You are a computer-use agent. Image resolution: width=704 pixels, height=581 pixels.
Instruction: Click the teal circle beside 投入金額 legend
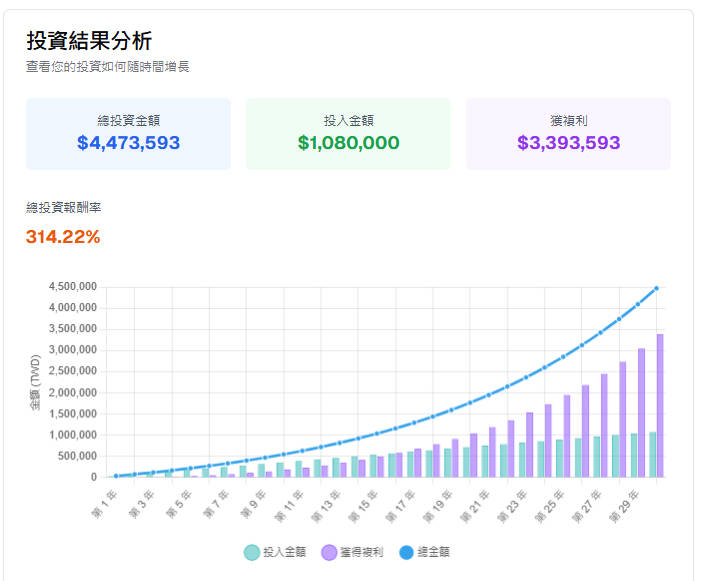point(251,552)
